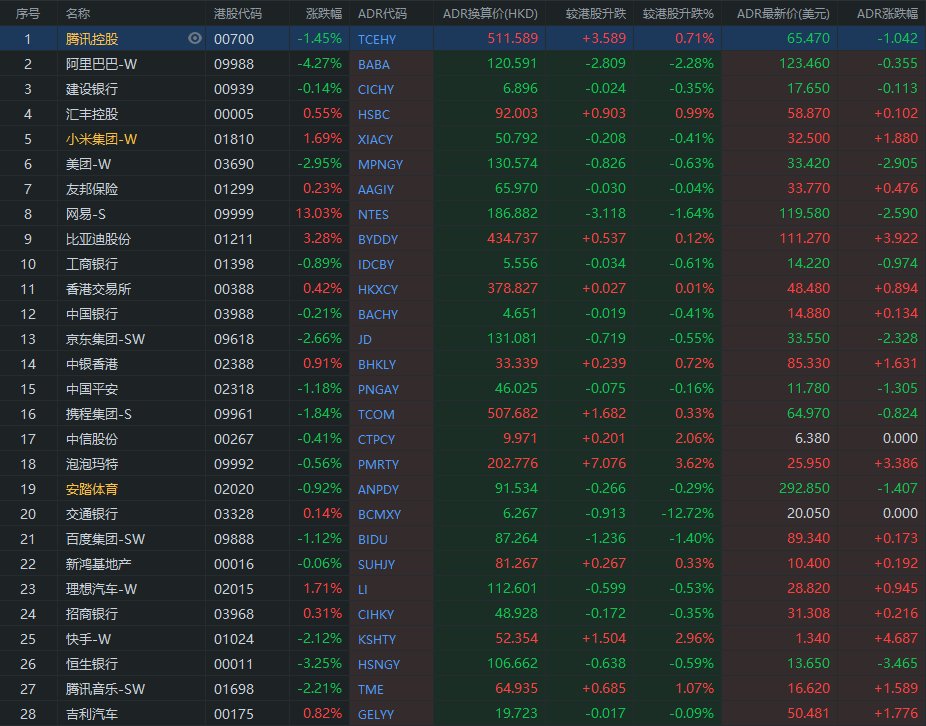Sort by 港股代码 column header
The image size is (926, 726).
click(237, 14)
